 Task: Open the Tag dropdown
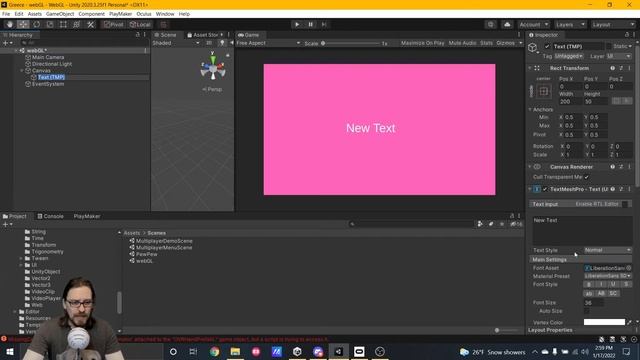[569, 56]
